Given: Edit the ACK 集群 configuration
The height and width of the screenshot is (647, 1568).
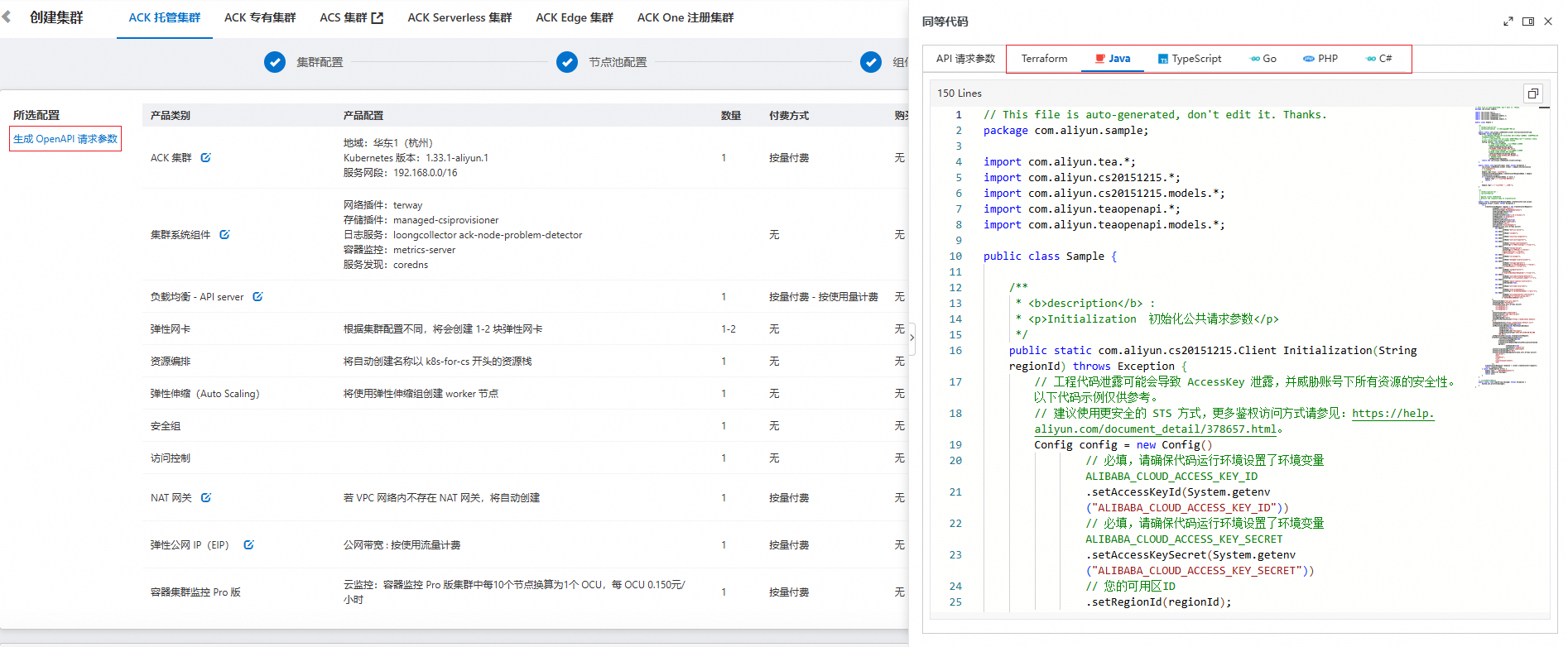Looking at the screenshot, I should (205, 157).
